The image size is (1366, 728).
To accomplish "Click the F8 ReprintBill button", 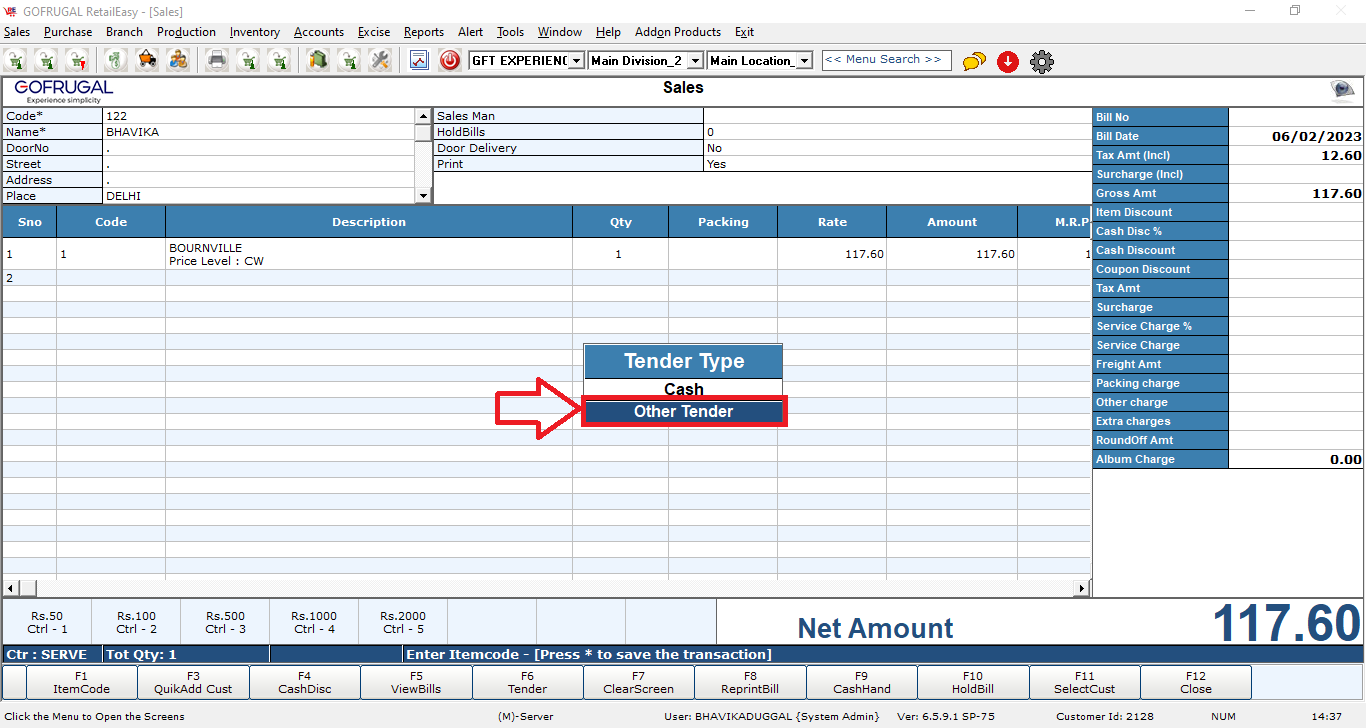I will [x=750, y=682].
